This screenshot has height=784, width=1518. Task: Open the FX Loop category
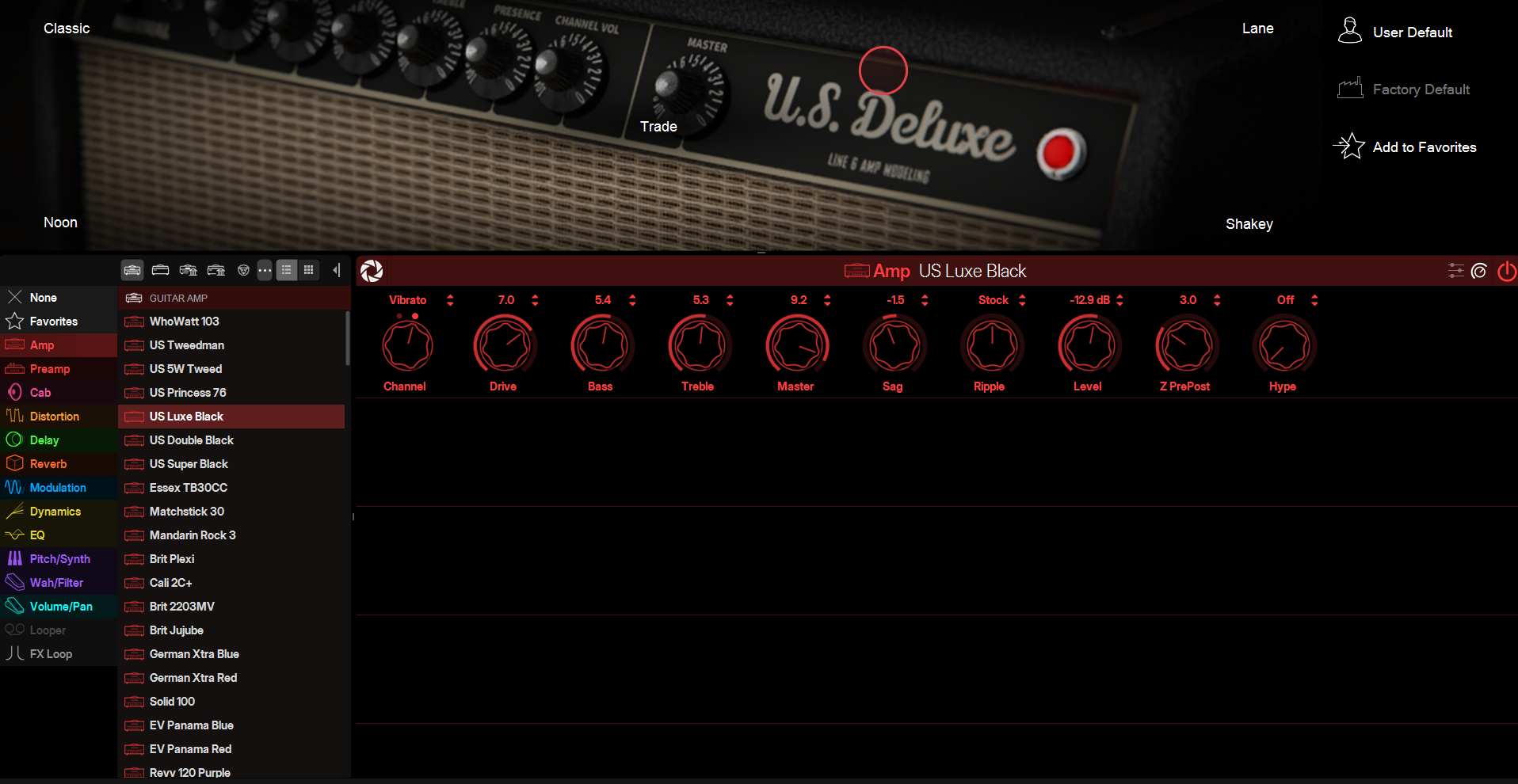59,654
